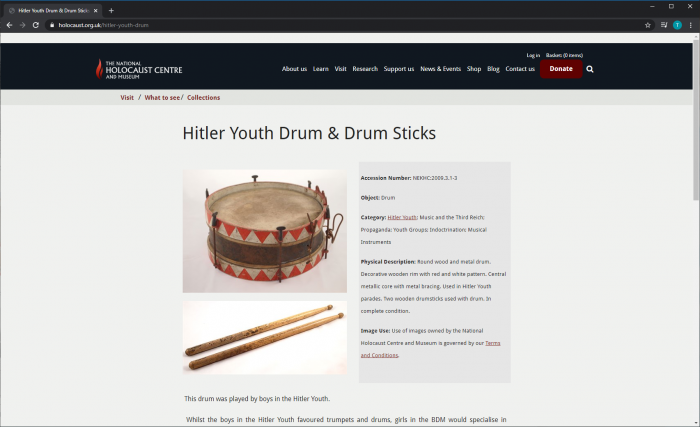
Task: Open the browser profile avatar icon
Action: pyautogui.click(x=677, y=25)
